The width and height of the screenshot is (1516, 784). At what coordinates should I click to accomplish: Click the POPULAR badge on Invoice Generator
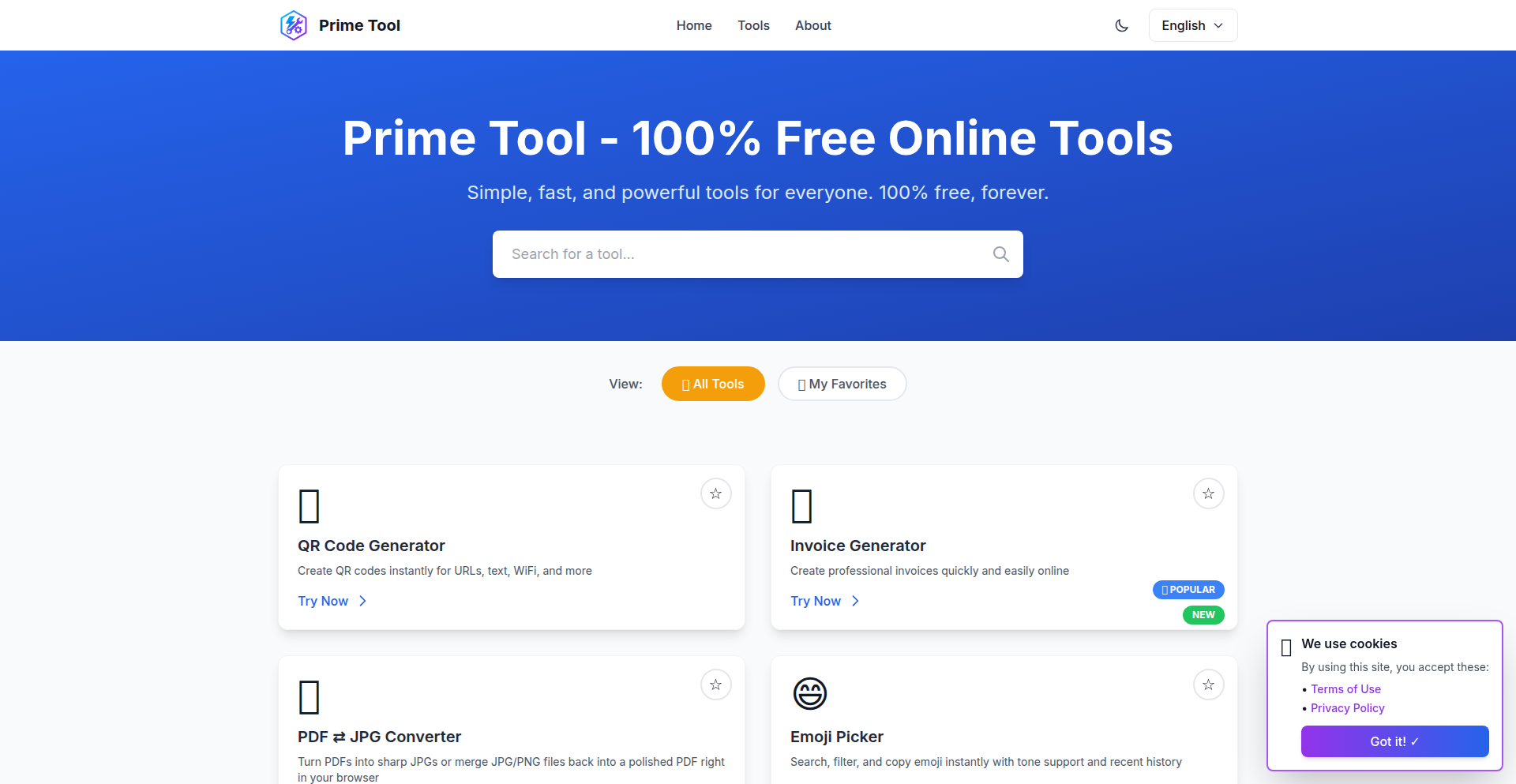coord(1188,590)
